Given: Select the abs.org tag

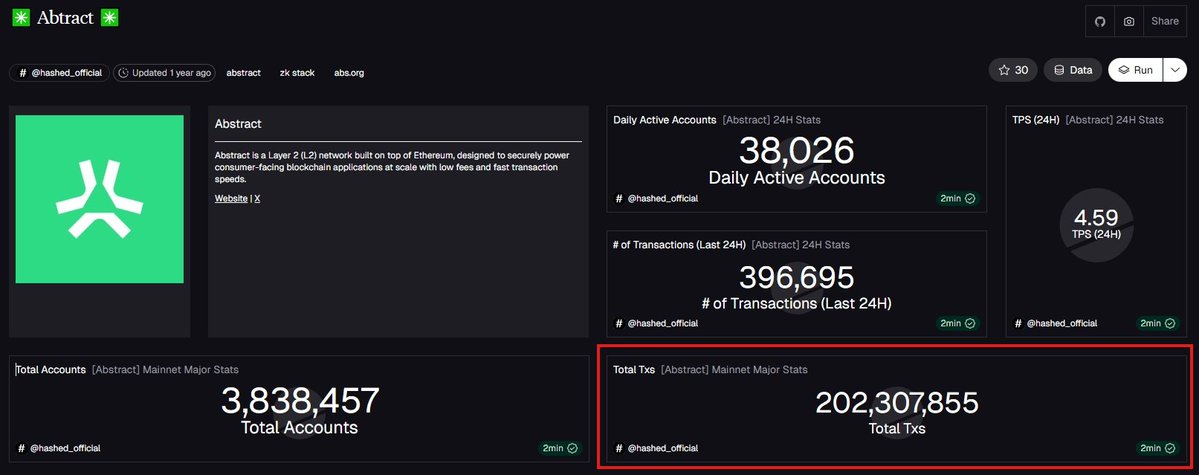Looking at the screenshot, I should 349,73.
